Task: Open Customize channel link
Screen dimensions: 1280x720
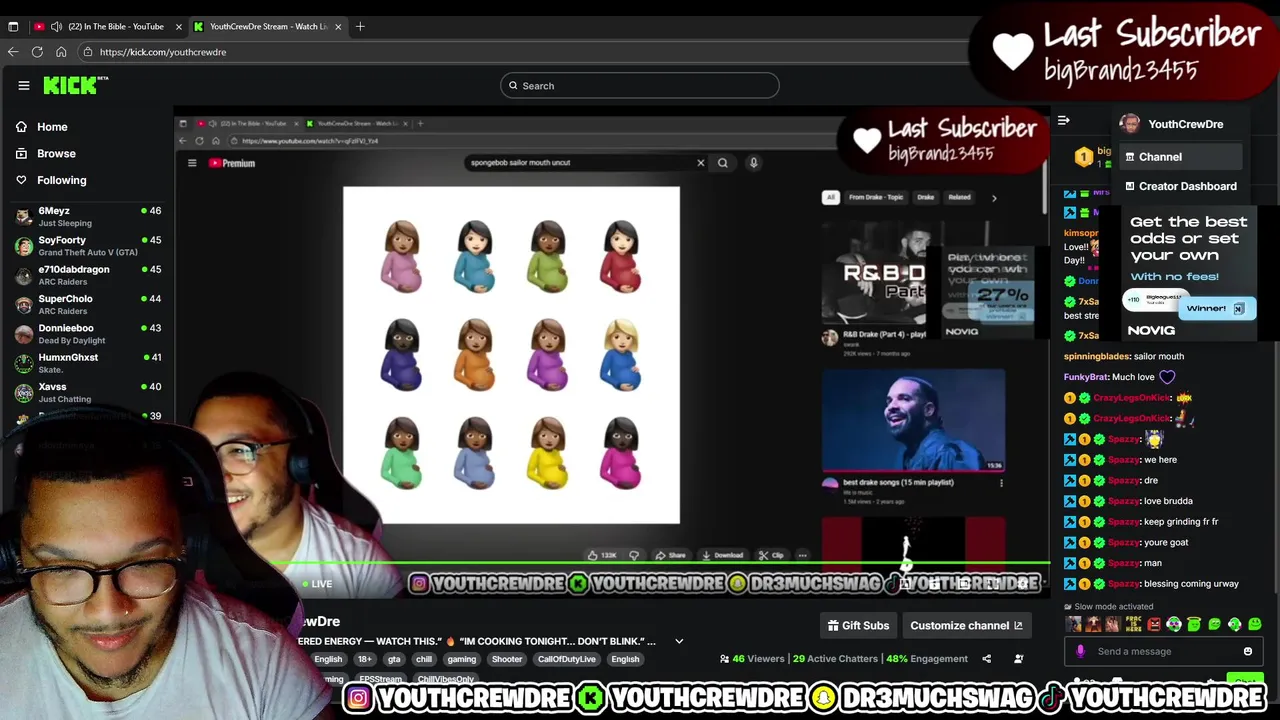Action: 966,626
